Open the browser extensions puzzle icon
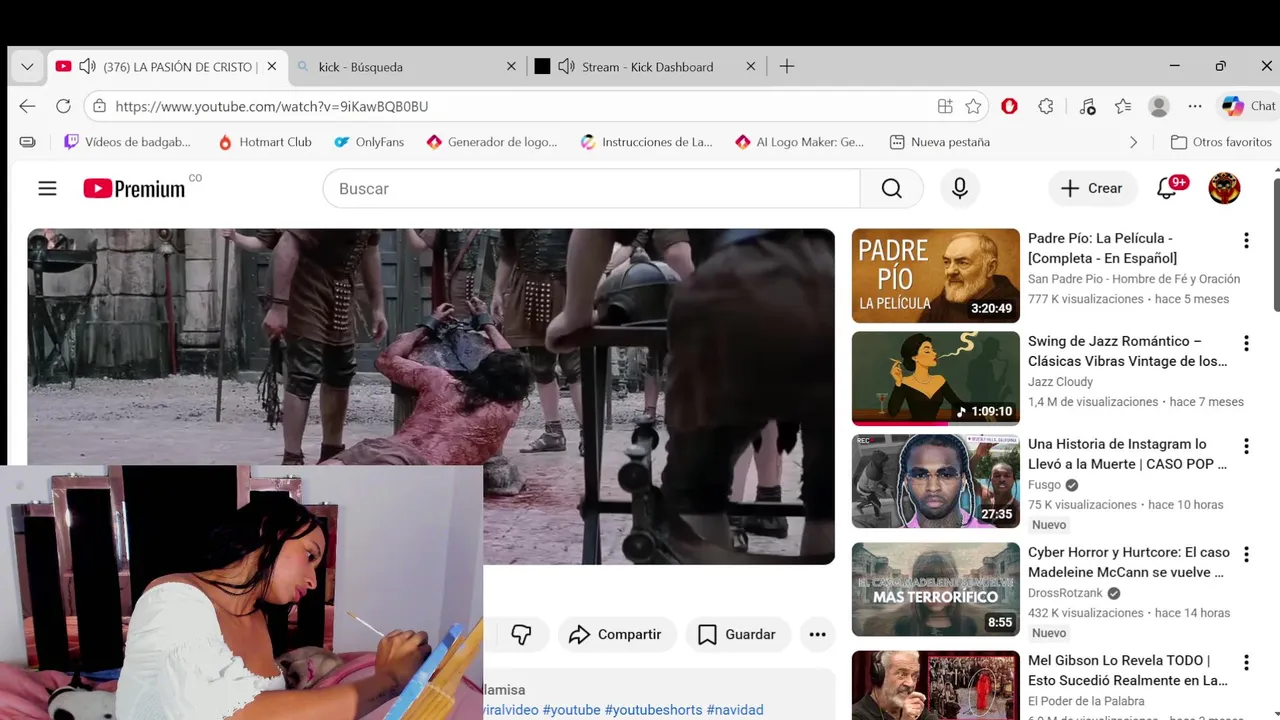This screenshot has width=1280, height=720. (1046, 106)
